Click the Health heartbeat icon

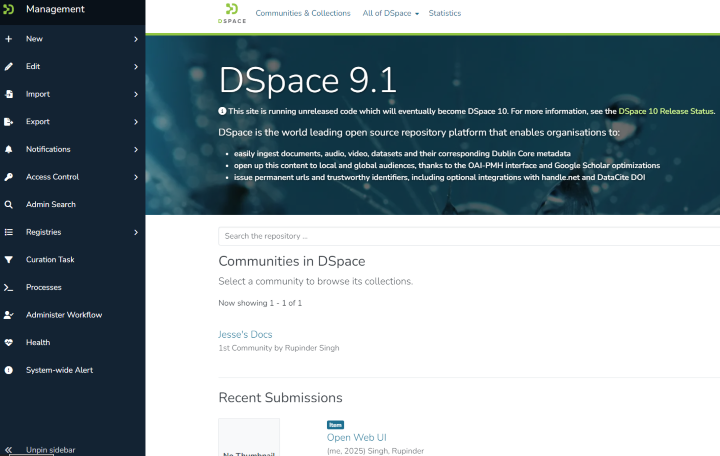pos(9,342)
